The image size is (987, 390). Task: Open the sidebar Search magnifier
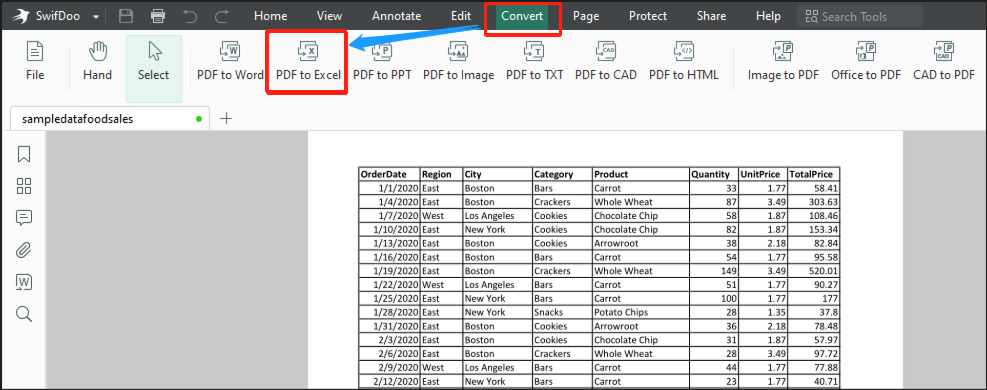coord(24,314)
